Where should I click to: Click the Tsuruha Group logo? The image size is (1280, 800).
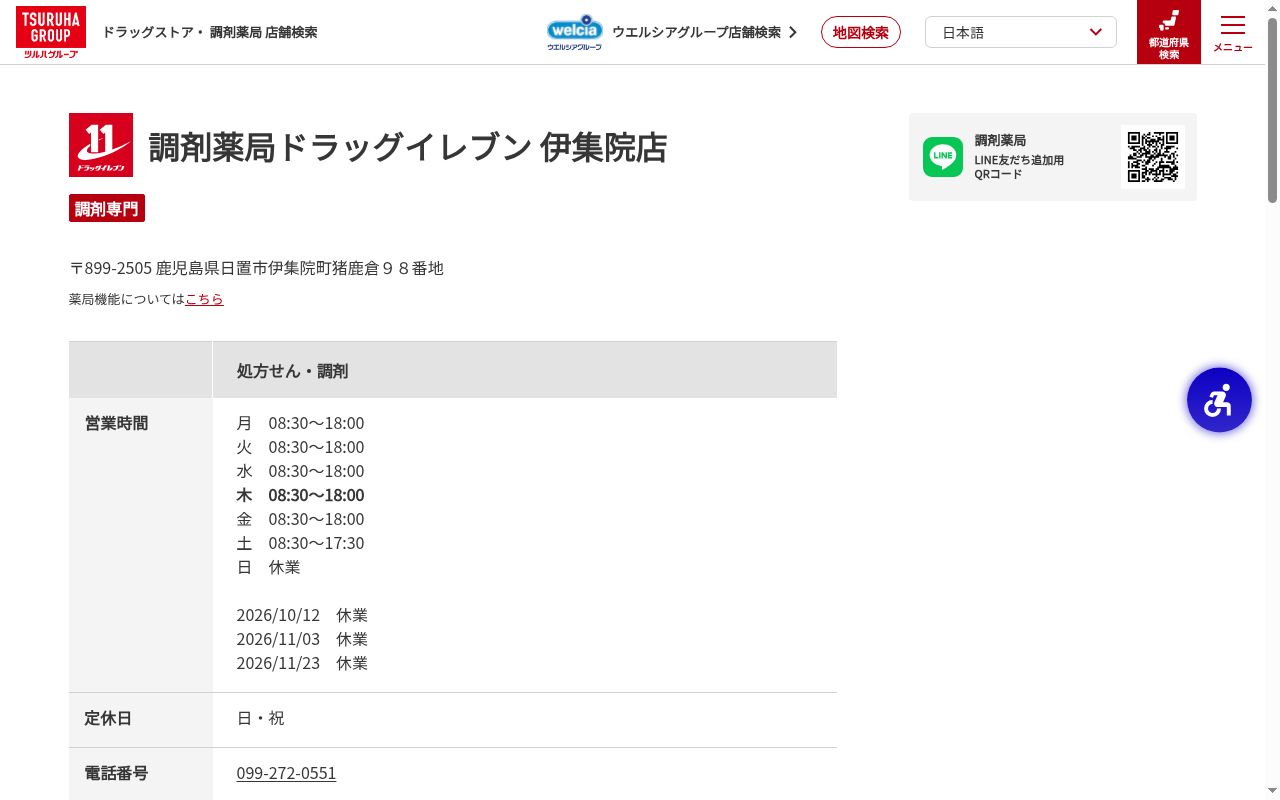coord(51,32)
